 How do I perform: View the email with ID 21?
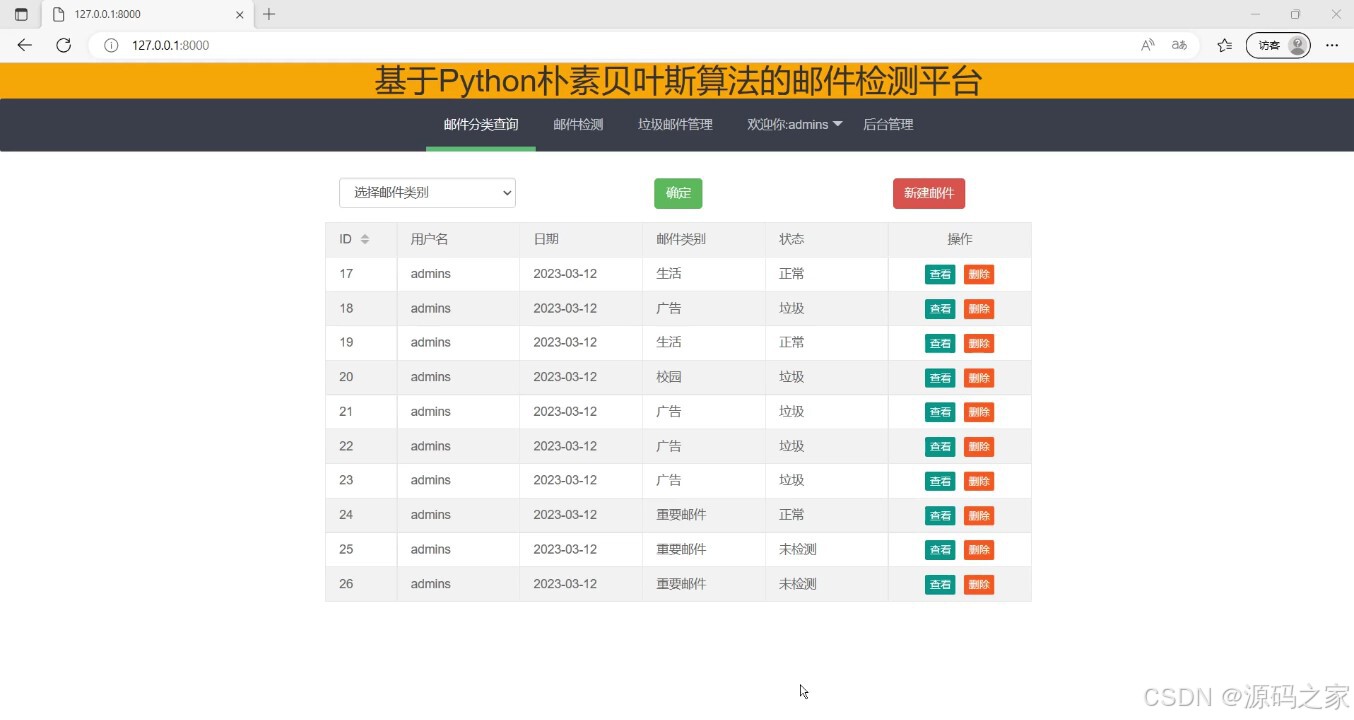click(940, 412)
